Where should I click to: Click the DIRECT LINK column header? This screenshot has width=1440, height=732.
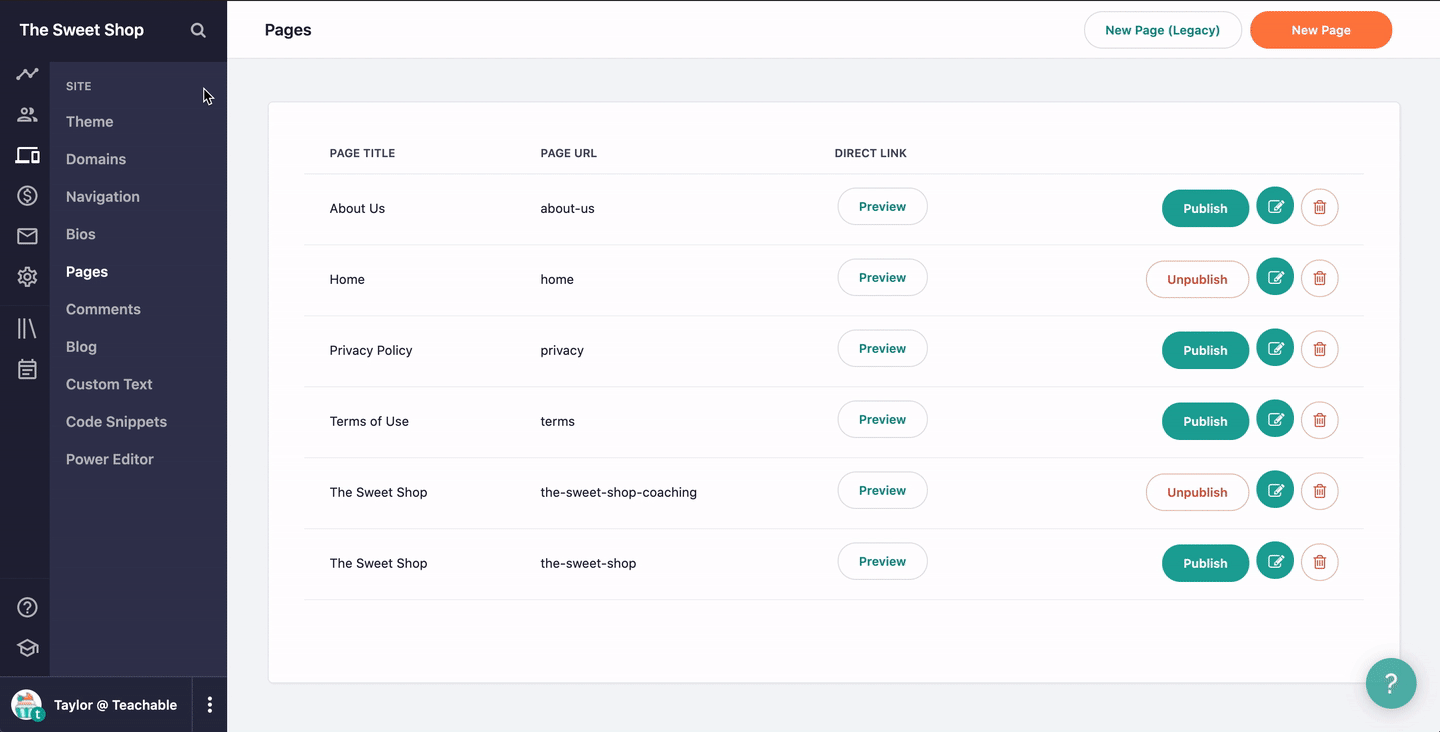(870, 153)
